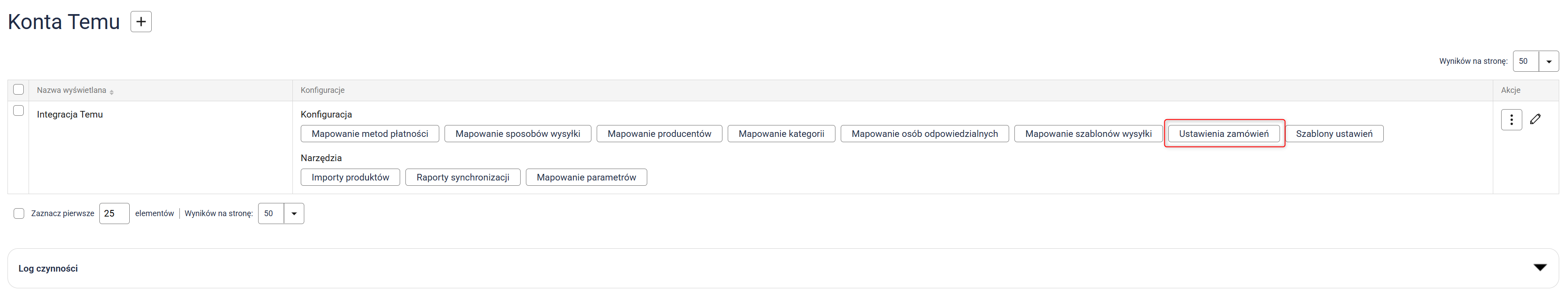The width and height of the screenshot is (1568, 298).
Task: Sort by Nazwa wyświetlana column arrows
Action: click(x=112, y=92)
